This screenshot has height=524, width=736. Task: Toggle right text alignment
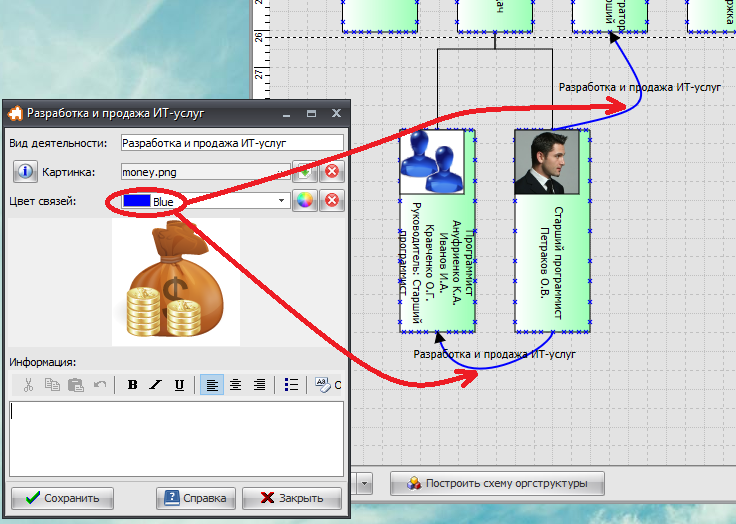pos(260,385)
